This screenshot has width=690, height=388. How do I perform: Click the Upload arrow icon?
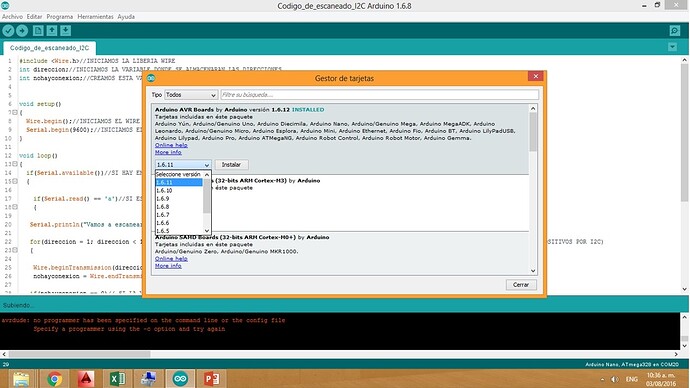[22, 31]
